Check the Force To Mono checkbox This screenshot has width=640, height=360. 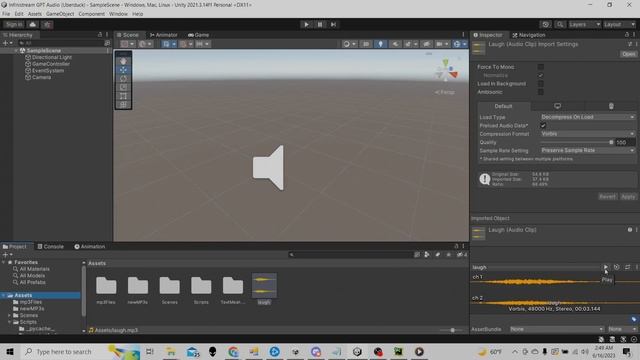[x=540, y=67]
